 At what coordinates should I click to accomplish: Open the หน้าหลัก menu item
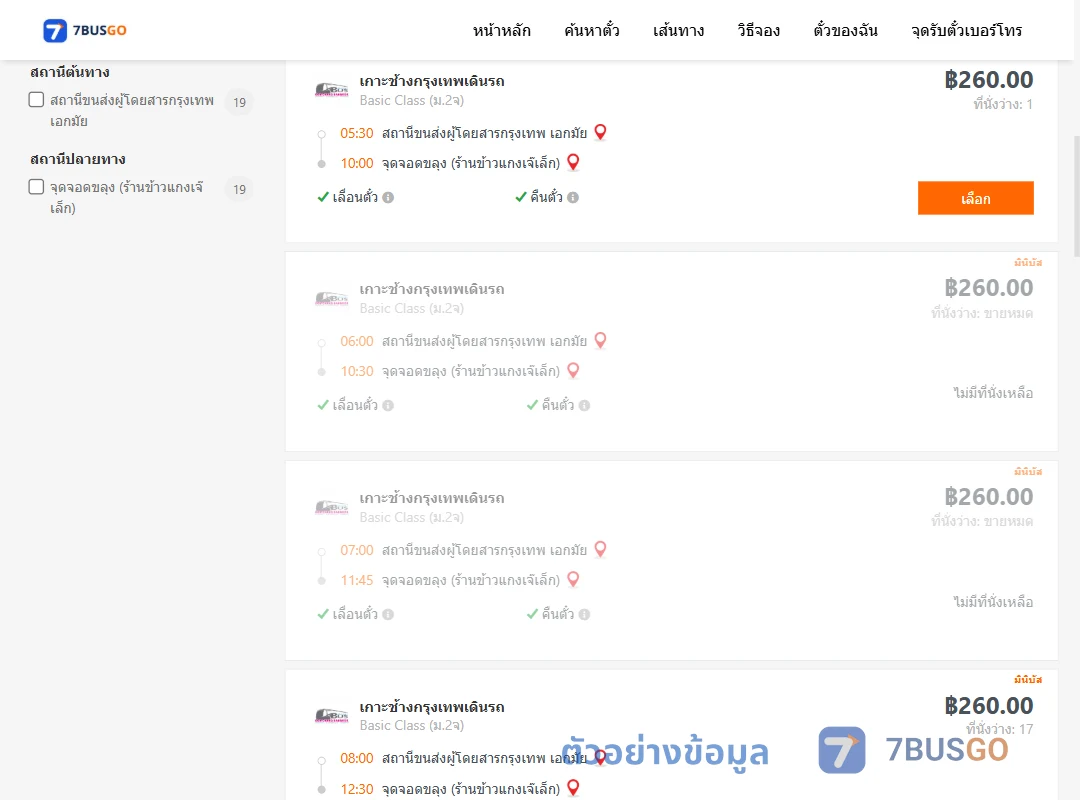501,30
